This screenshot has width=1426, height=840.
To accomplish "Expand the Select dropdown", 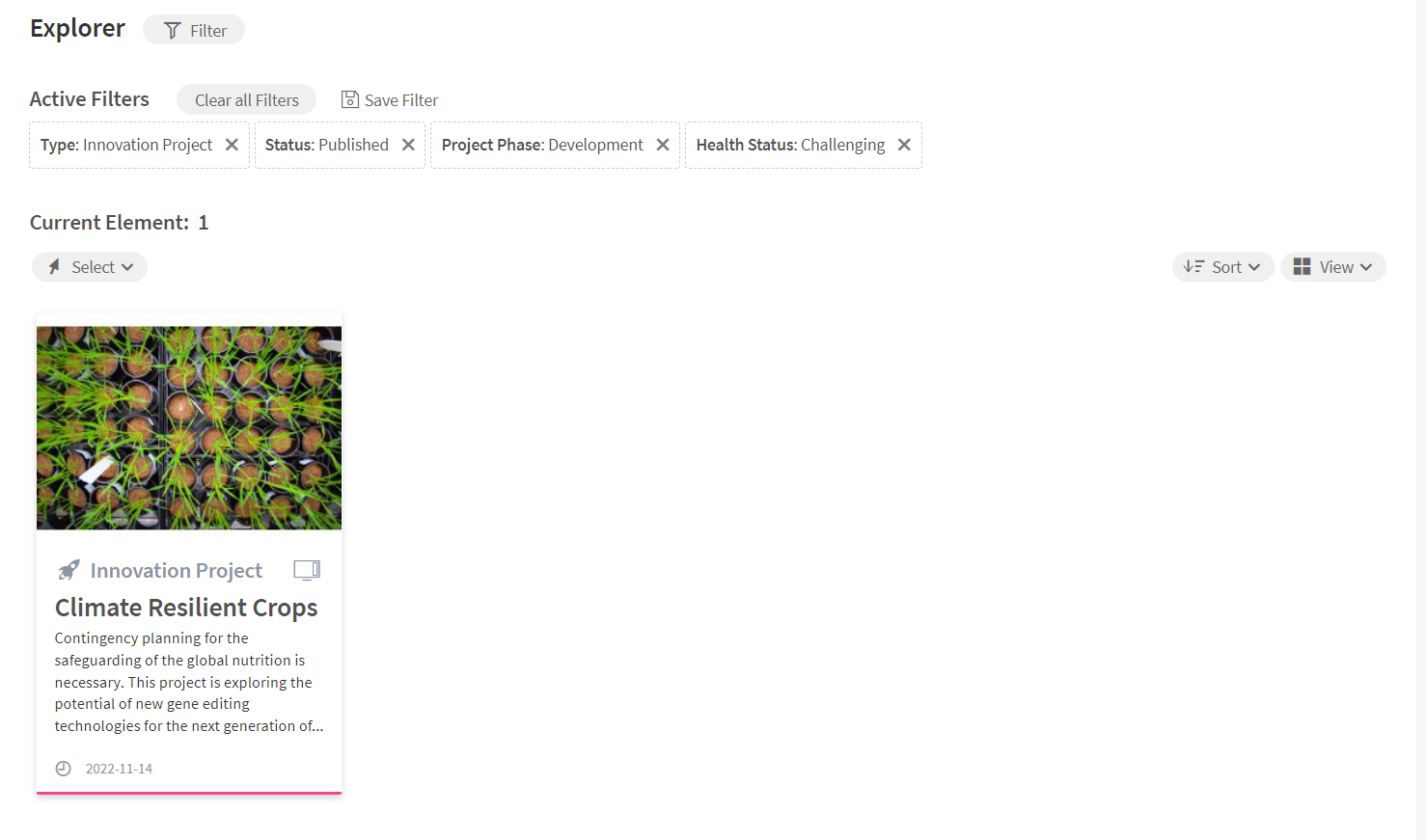I will (x=90, y=267).
